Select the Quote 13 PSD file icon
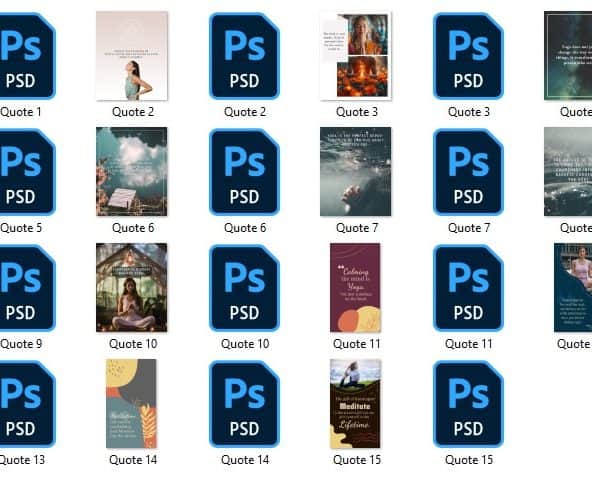Screen dimensions: 592x497 point(27,404)
